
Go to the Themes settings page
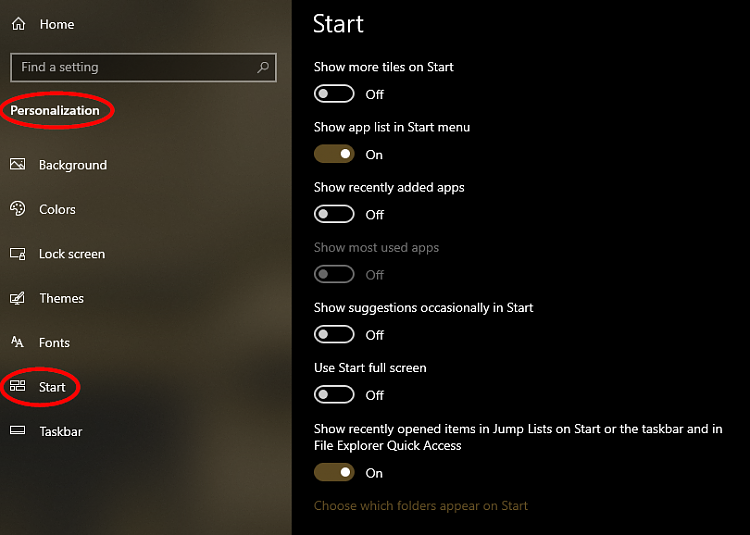pyautogui.click(x=61, y=298)
